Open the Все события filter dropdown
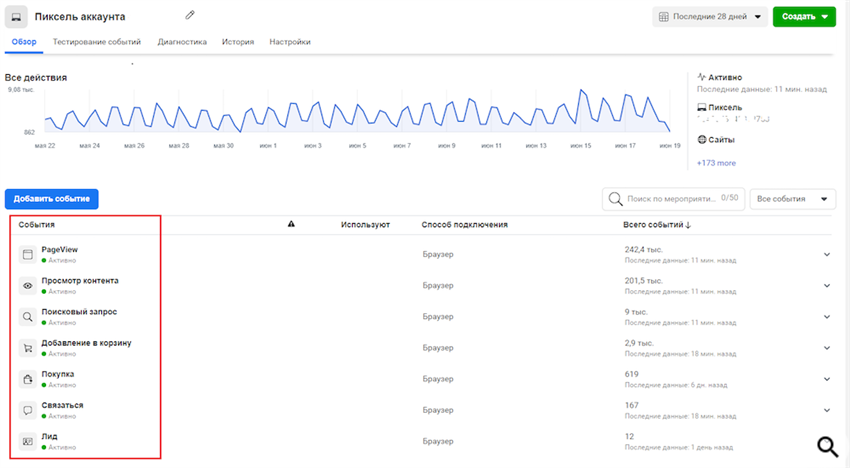The width and height of the screenshot is (850, 468). click(793, 199)
